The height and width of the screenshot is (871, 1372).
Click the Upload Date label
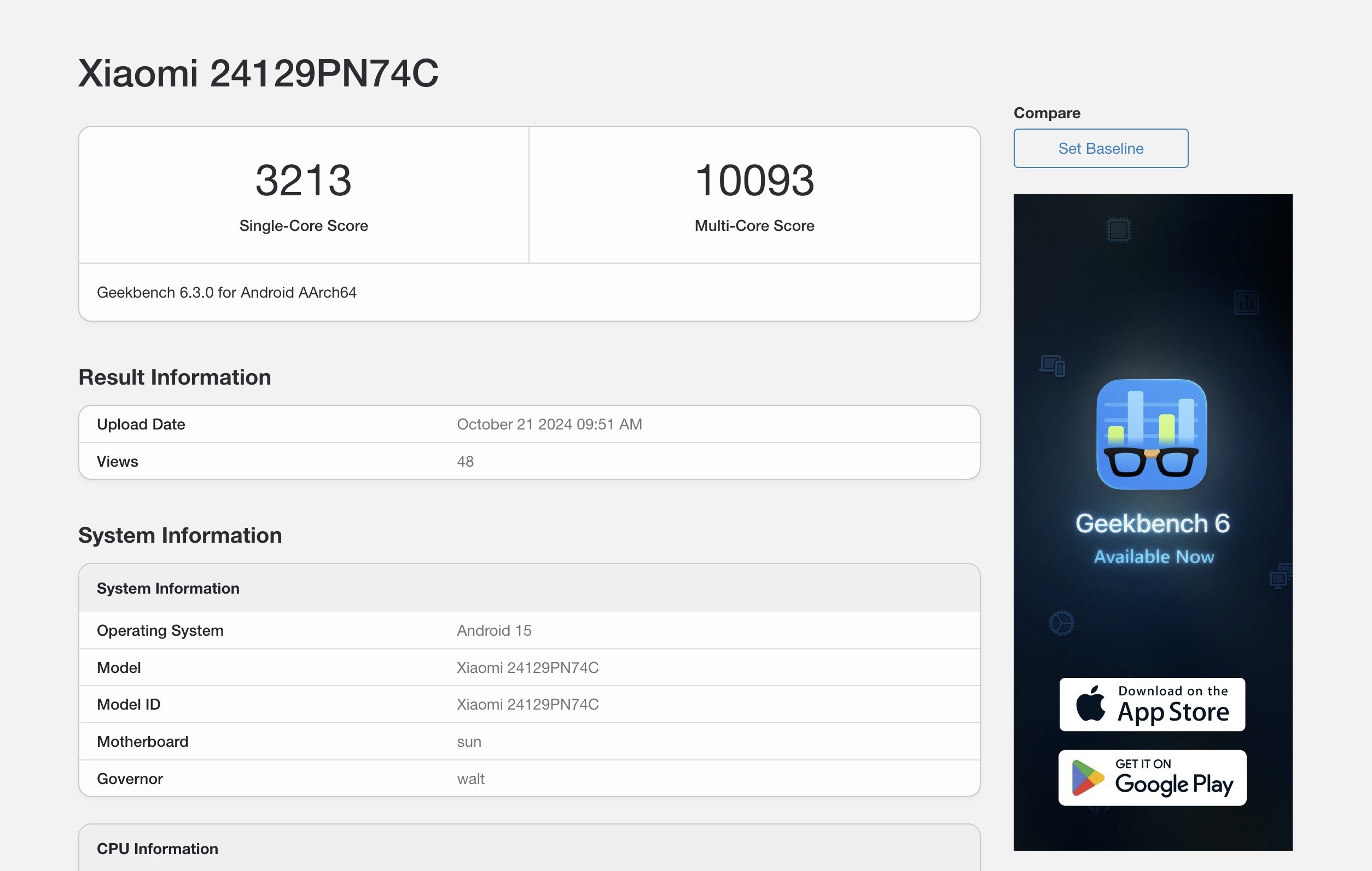click(x=141, y=425)
